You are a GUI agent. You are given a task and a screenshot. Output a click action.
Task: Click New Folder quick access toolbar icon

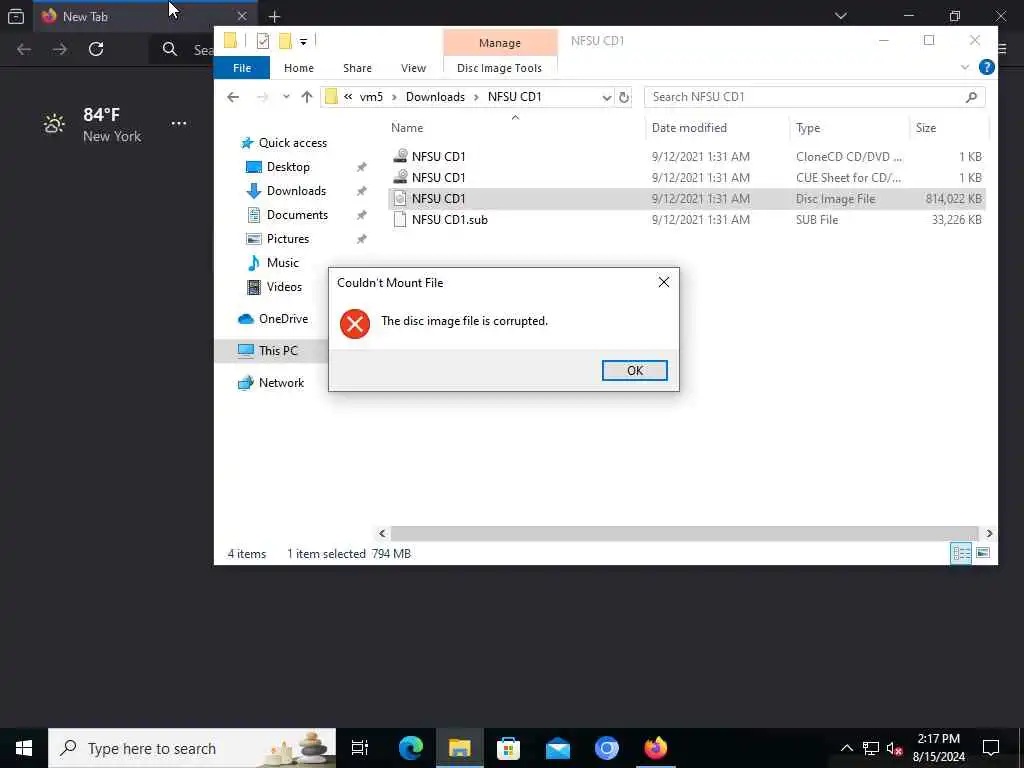tap(285, 41)
